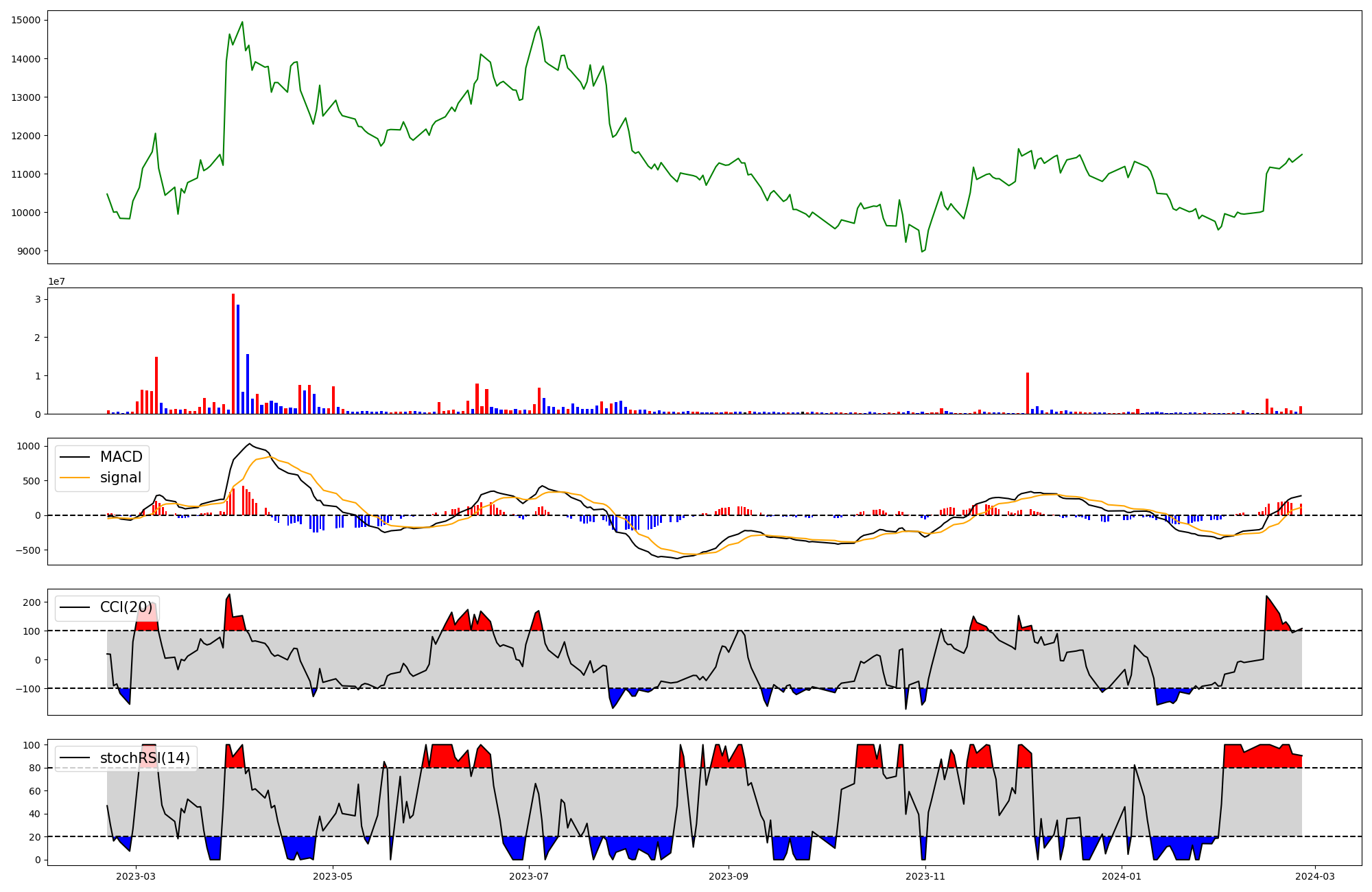Click the 80 label on stochRSI axis
Screen dimensions: 1372x892
point(34,768)
